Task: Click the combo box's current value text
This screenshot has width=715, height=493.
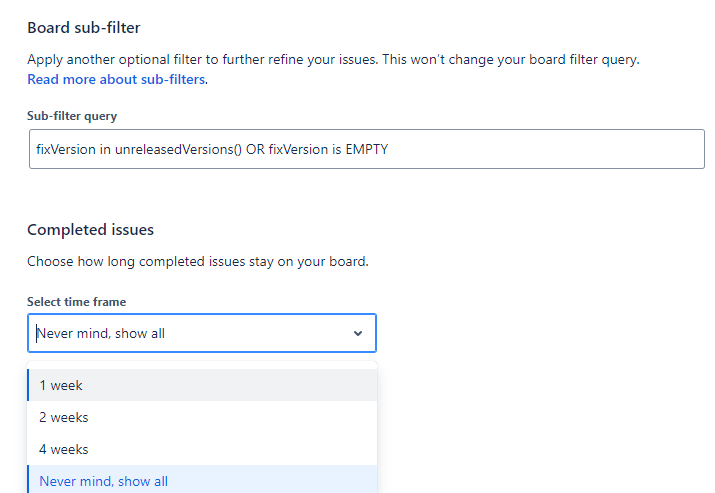Action: tap(100, 334)
